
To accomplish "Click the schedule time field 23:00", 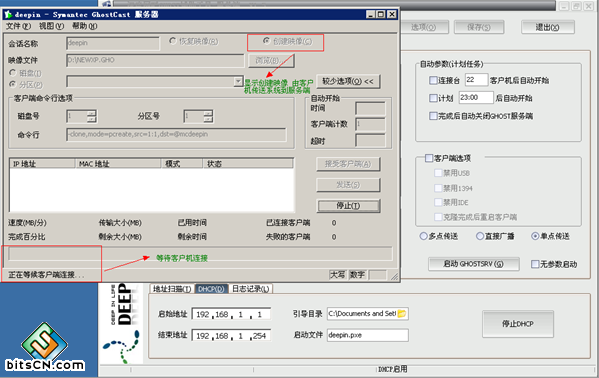I will pyautogui.click(x=476, y=97).
